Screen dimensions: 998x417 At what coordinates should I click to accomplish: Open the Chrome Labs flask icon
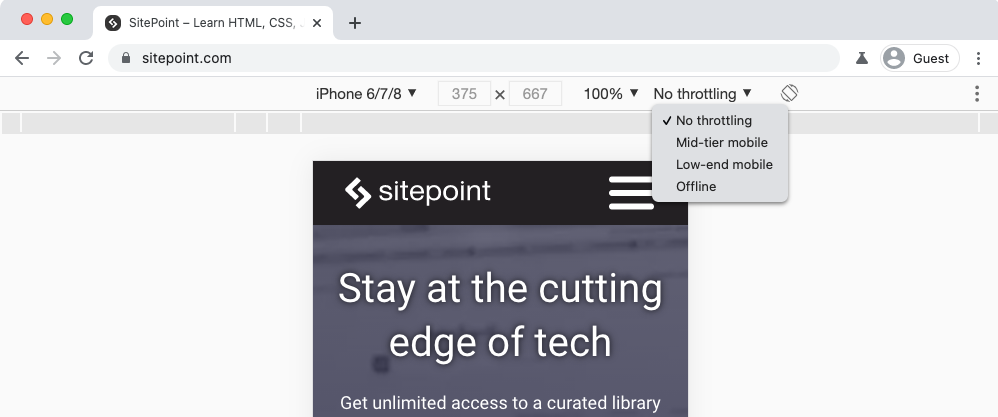(861, 59)
